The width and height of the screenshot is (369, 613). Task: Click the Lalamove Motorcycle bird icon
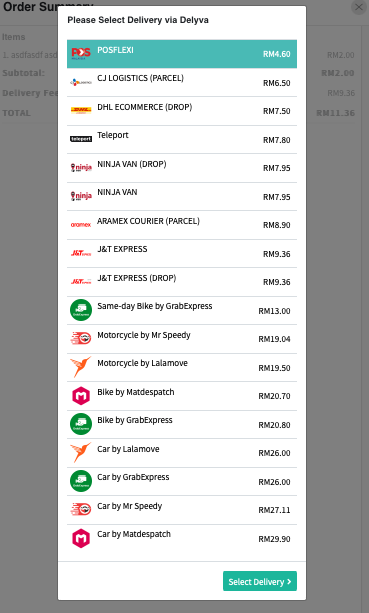coord(81,367)
